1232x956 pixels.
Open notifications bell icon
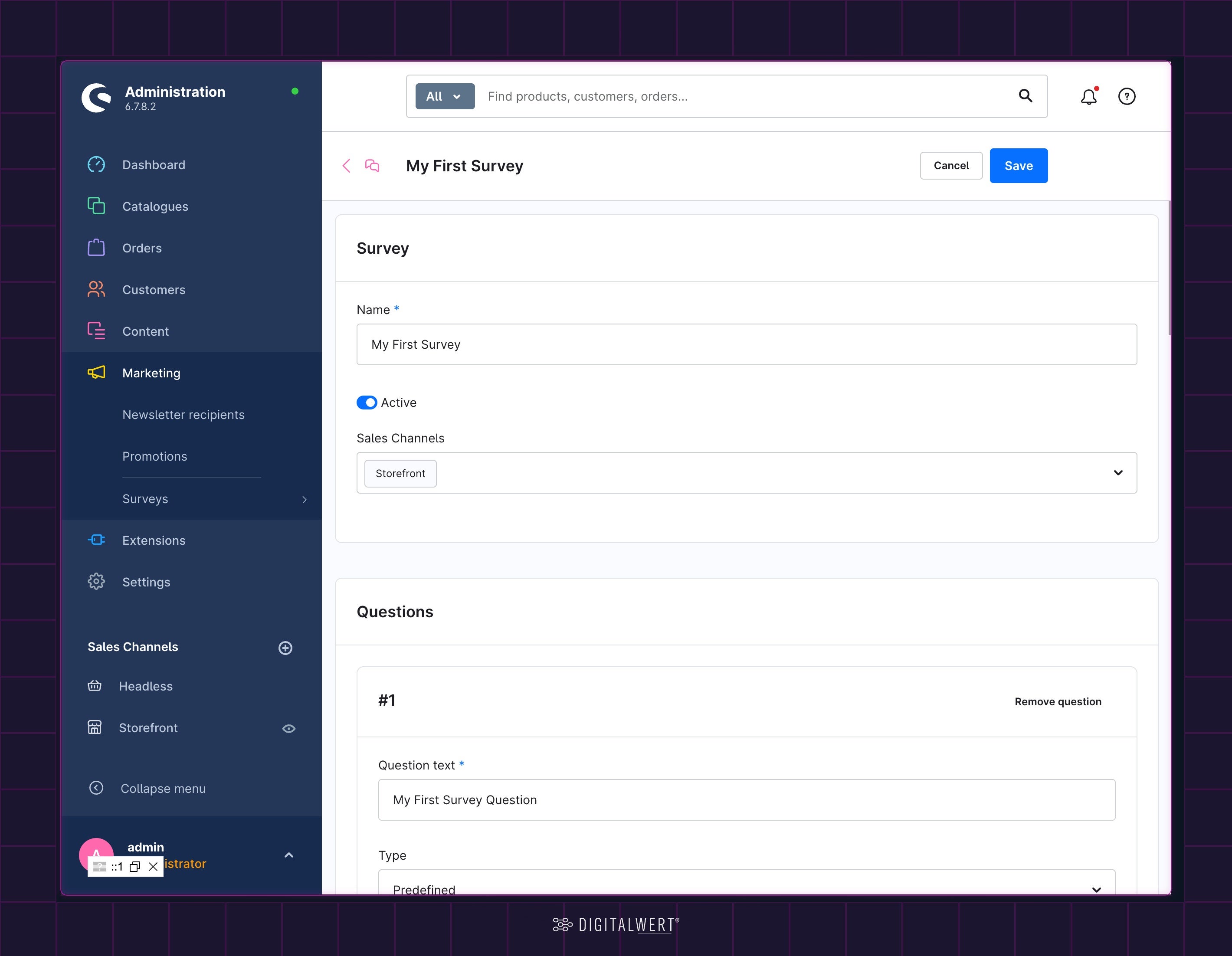coord(1089,96)
